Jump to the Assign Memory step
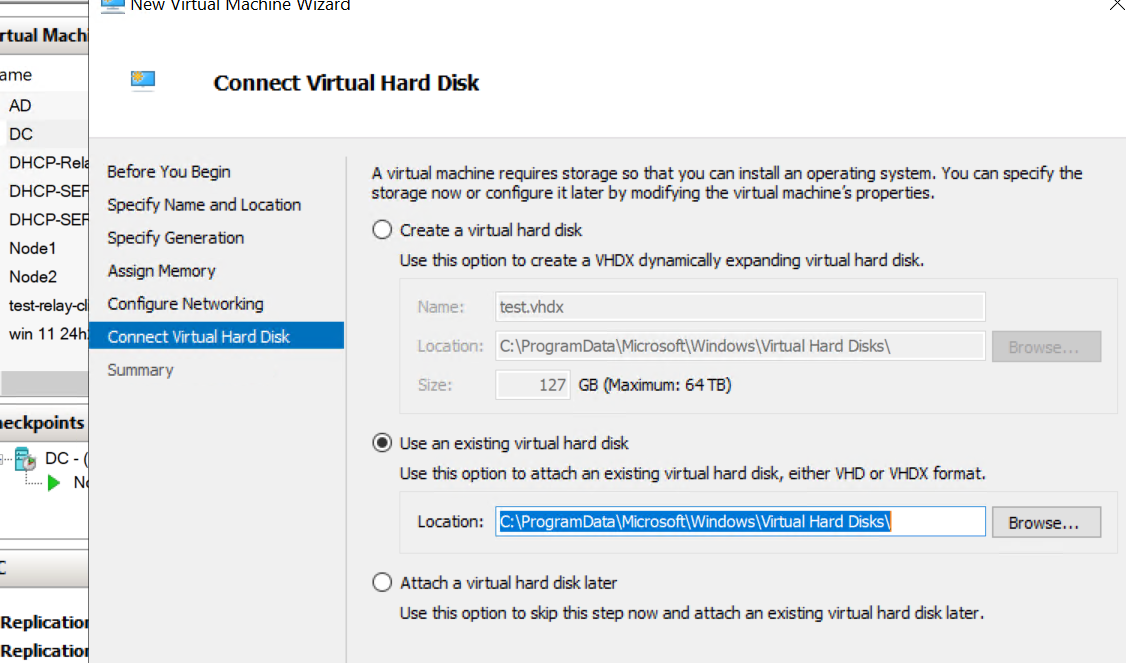The image size is (1126, 663). [x=161, y=271]
